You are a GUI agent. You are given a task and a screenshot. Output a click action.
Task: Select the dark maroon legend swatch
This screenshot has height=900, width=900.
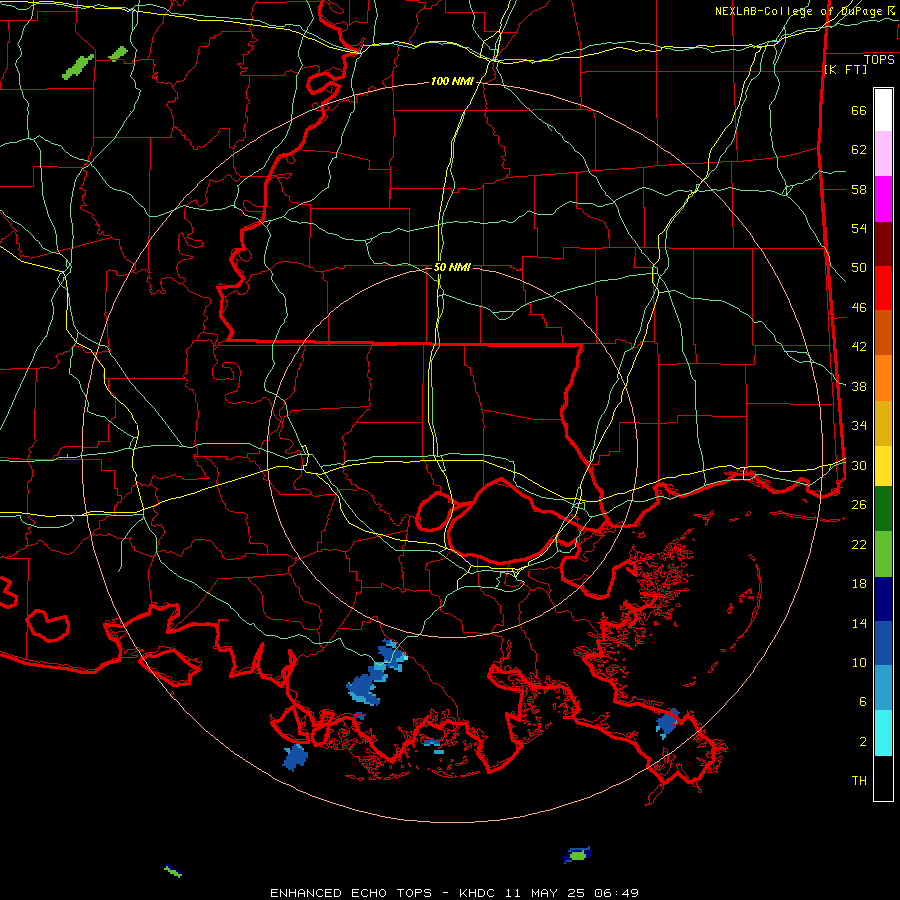(x=883, y=244)
